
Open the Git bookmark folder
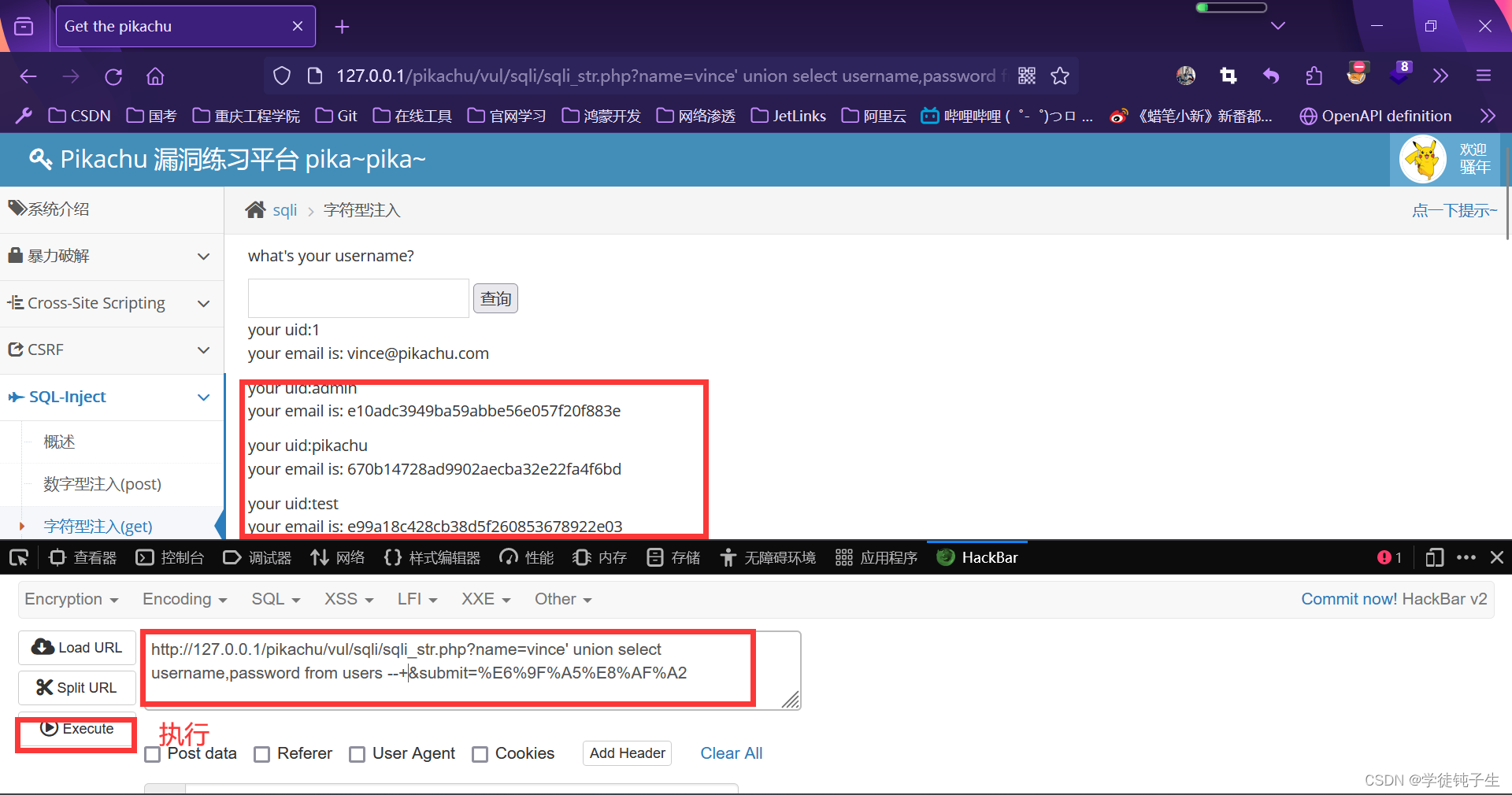pyautogui.click(x=336, y=116)
